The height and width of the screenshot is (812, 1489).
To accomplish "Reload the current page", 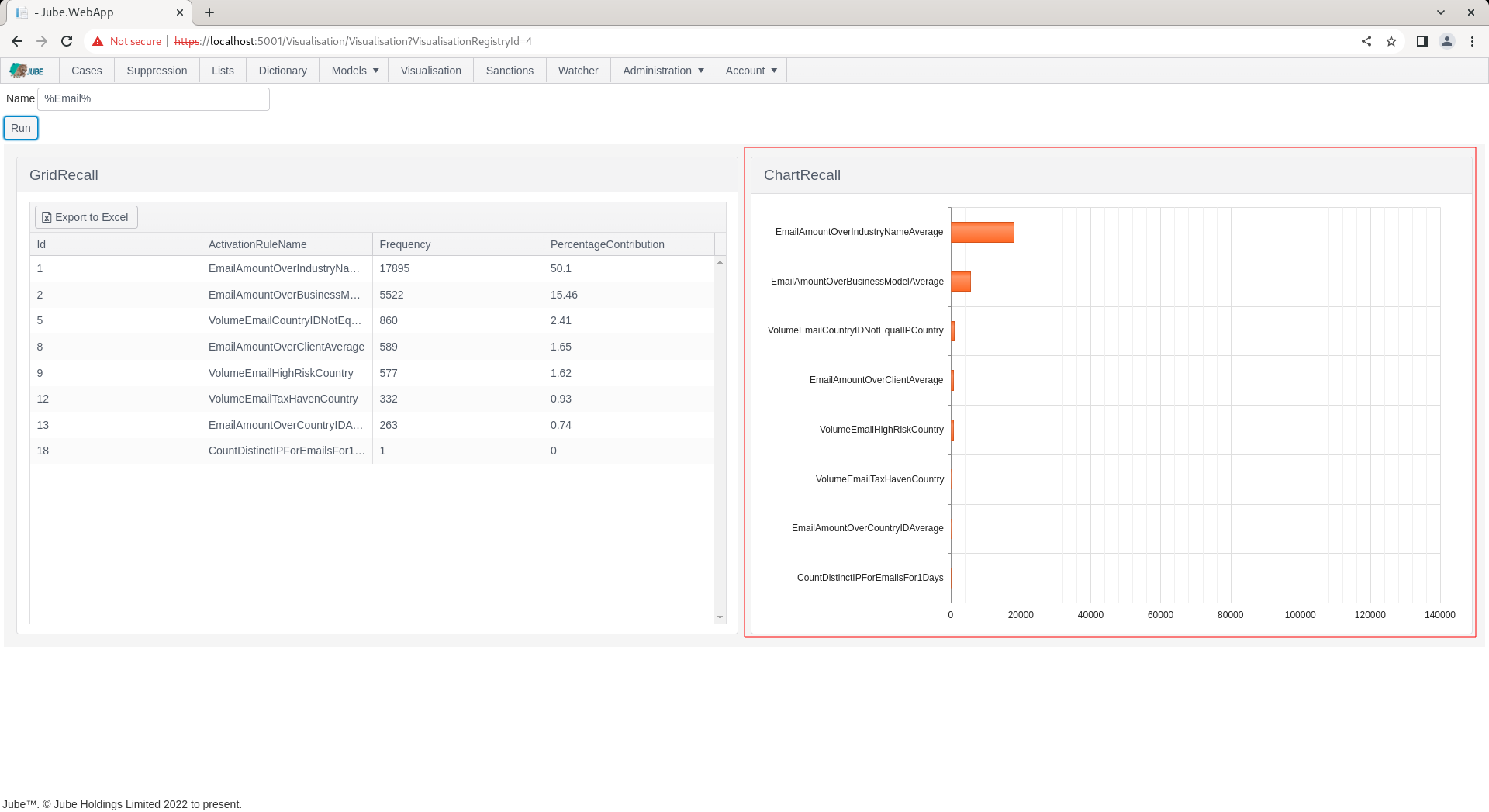I will click(67, 41).
